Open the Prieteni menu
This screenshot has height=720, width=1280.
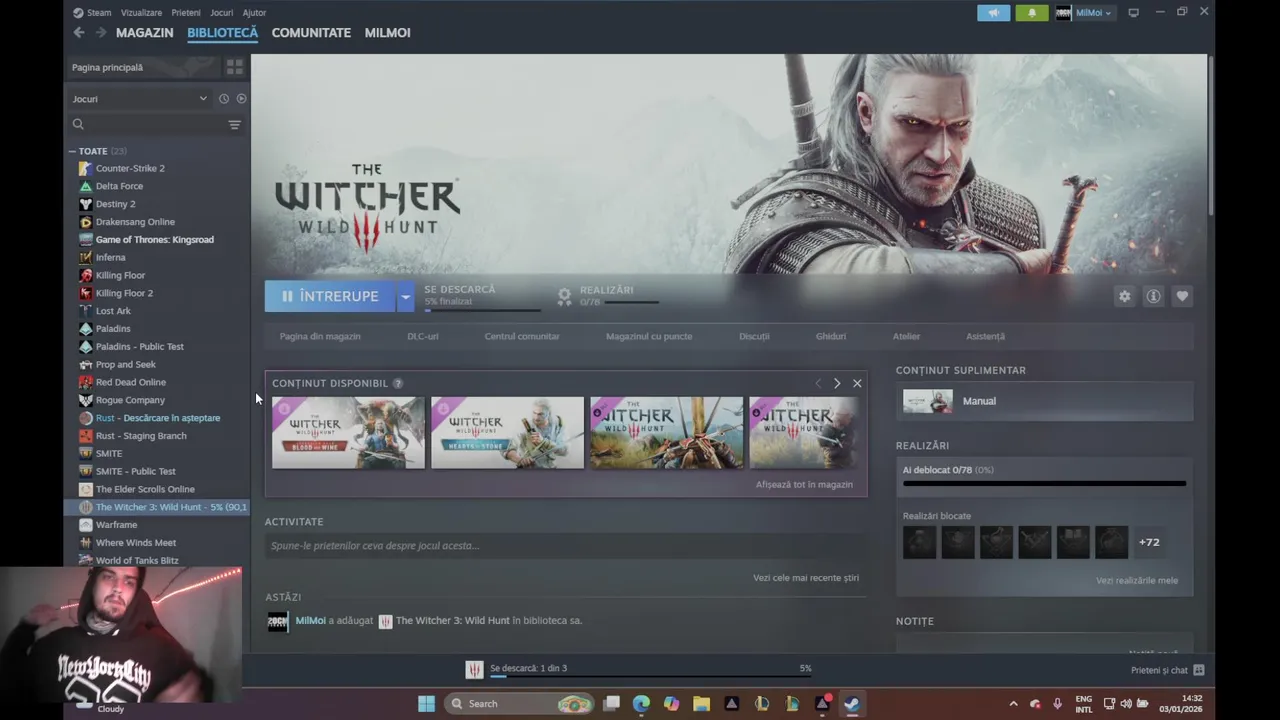pyautogui.click(x=186, y=13)
